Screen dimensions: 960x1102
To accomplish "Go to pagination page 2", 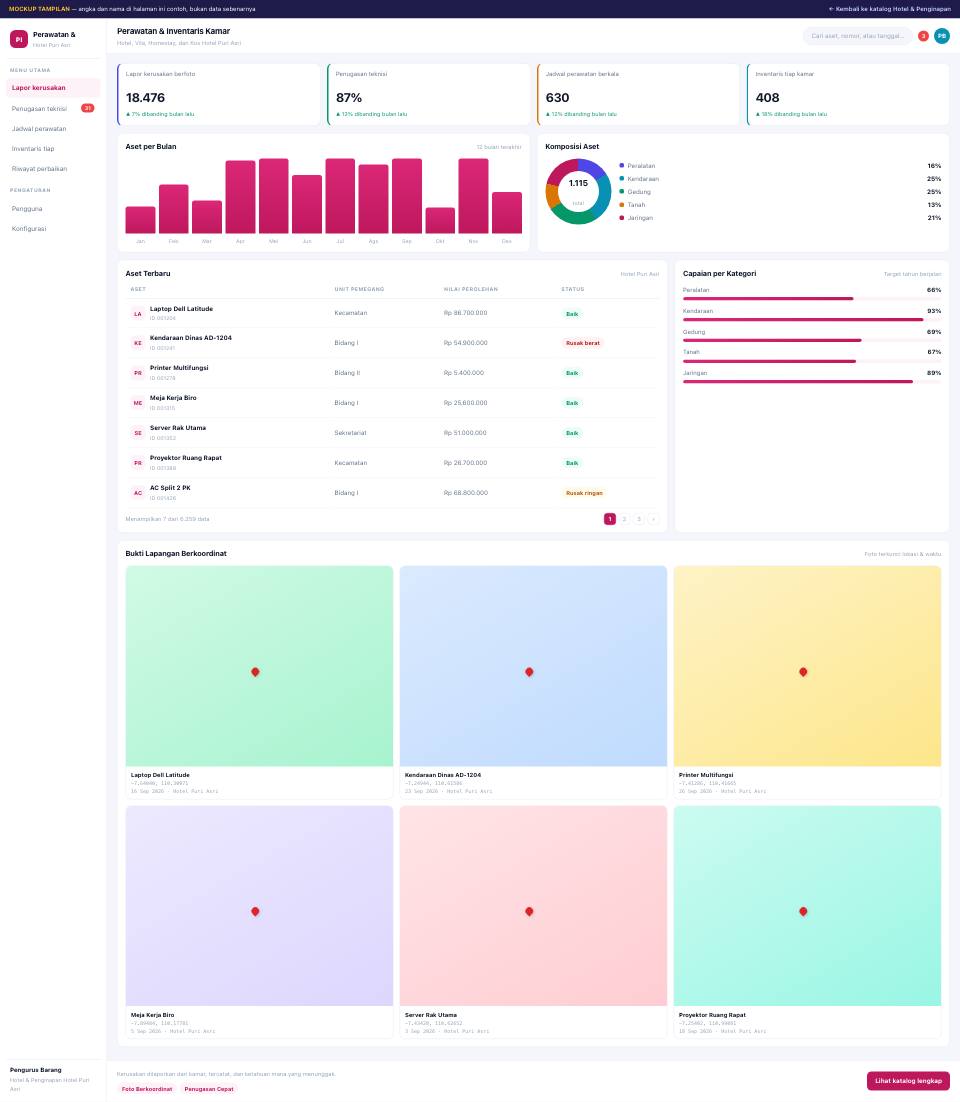I will [624, 519].
